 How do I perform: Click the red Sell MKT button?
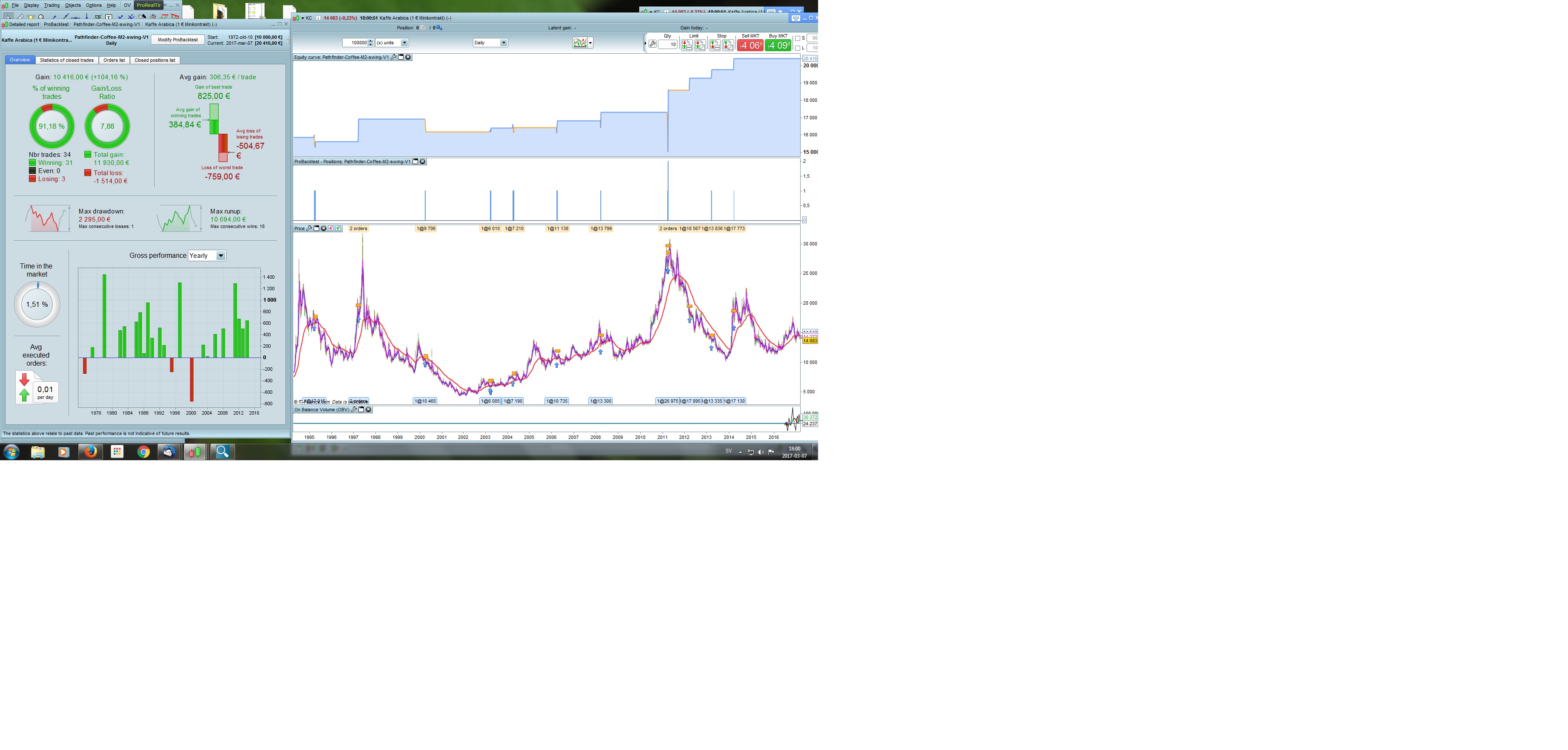click(750, 45)
